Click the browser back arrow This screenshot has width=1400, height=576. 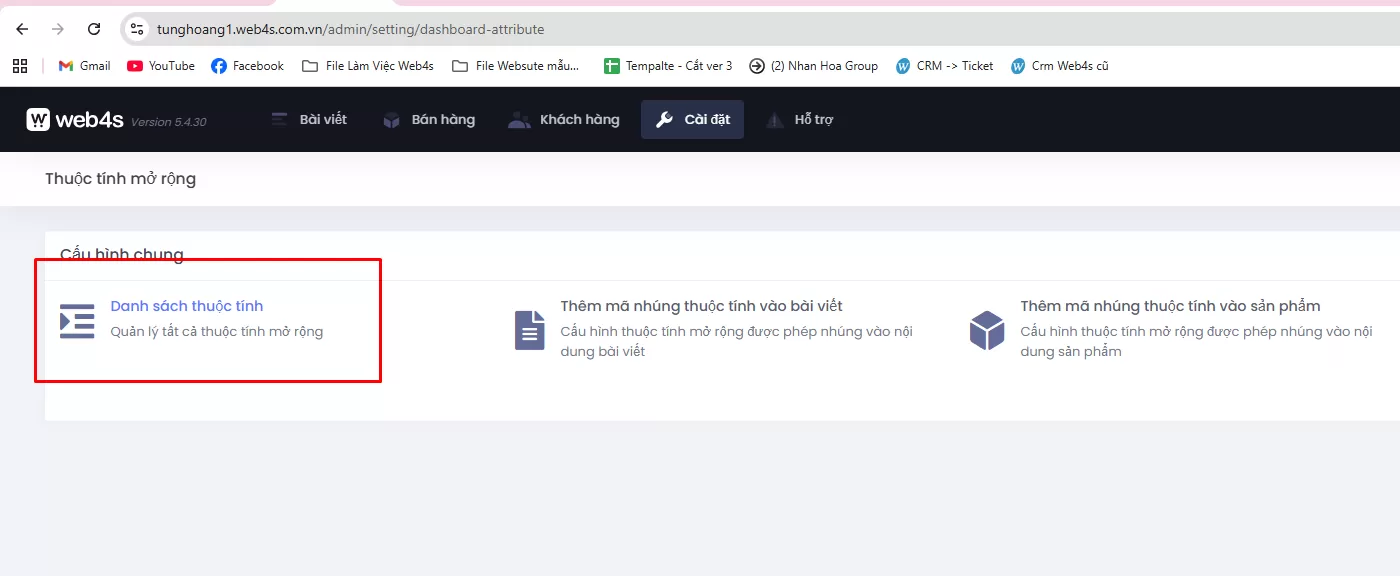tap(22, 29)
